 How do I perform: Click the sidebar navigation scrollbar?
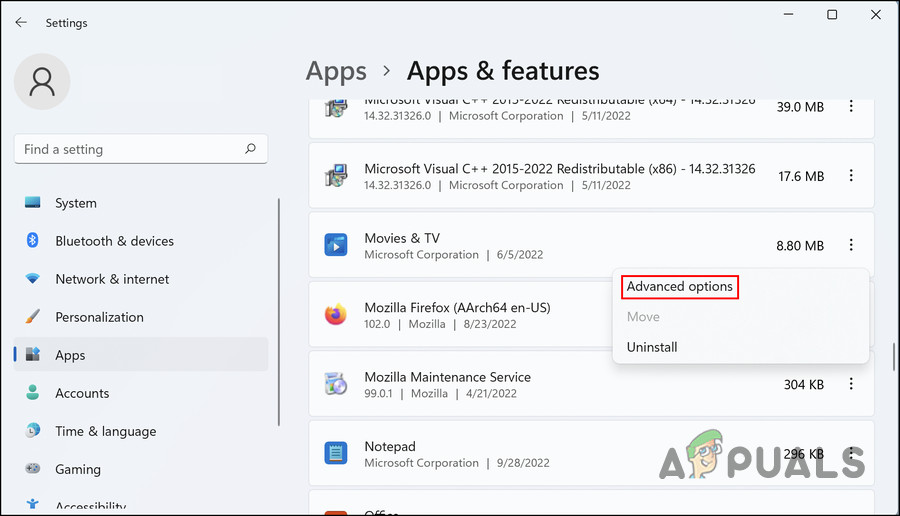(x=279, y=312)
